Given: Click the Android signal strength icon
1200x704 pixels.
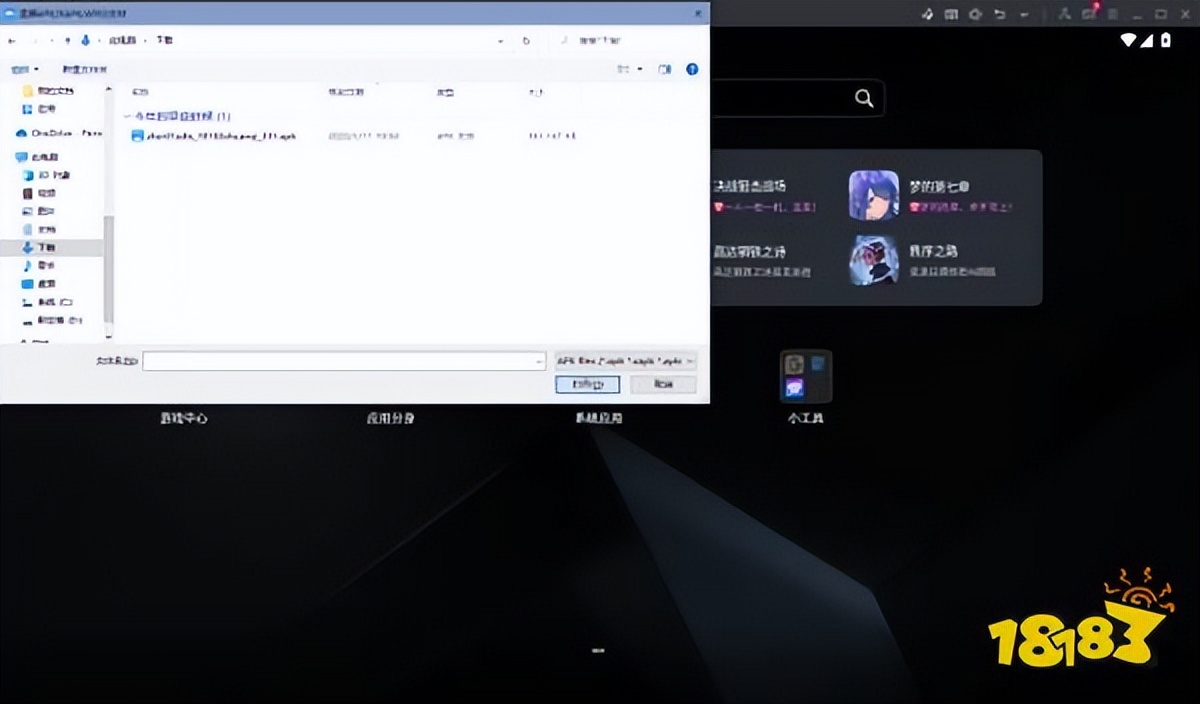Looking at the screenshot, I should 1148,41.
